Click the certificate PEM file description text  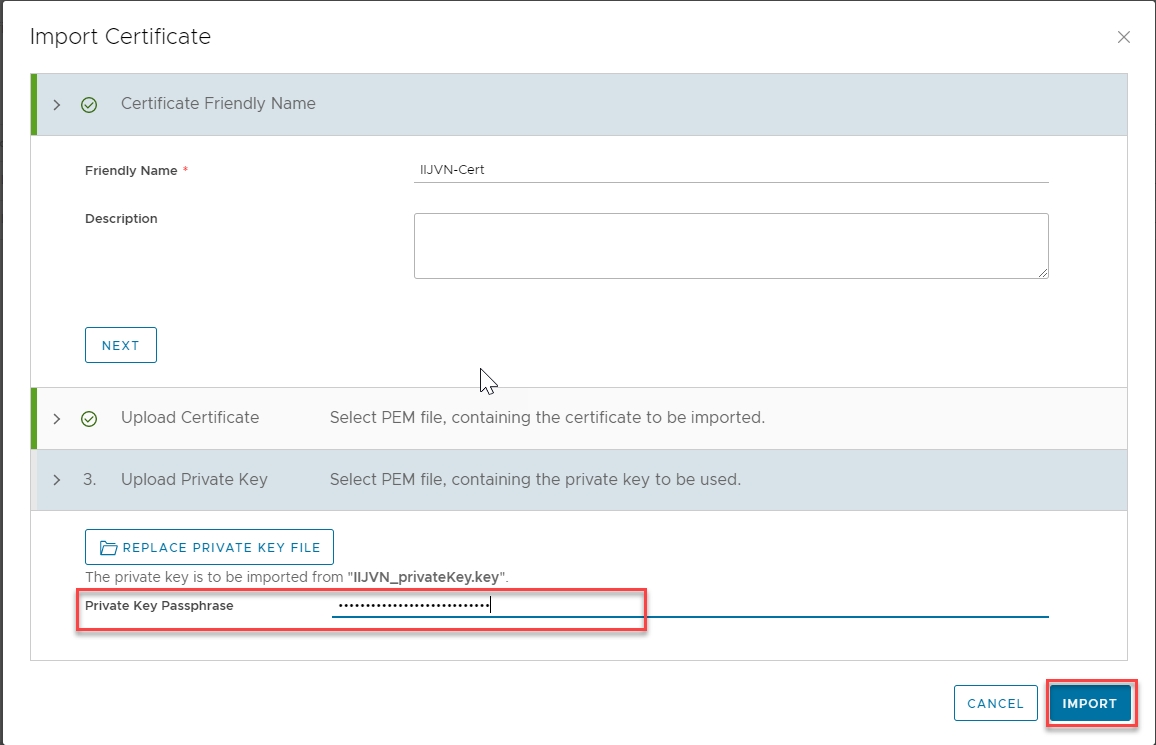point(547,418)
